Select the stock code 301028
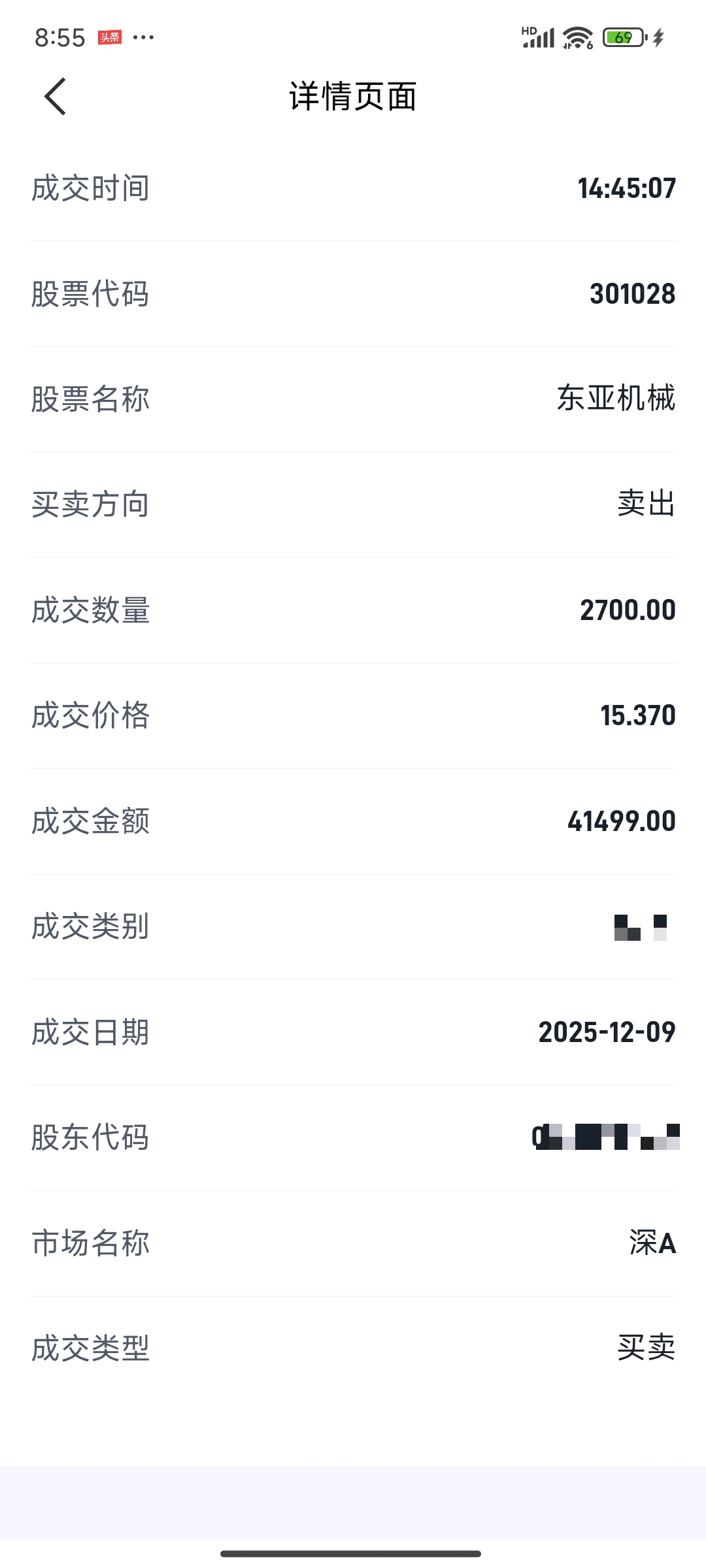 [632, 294]
